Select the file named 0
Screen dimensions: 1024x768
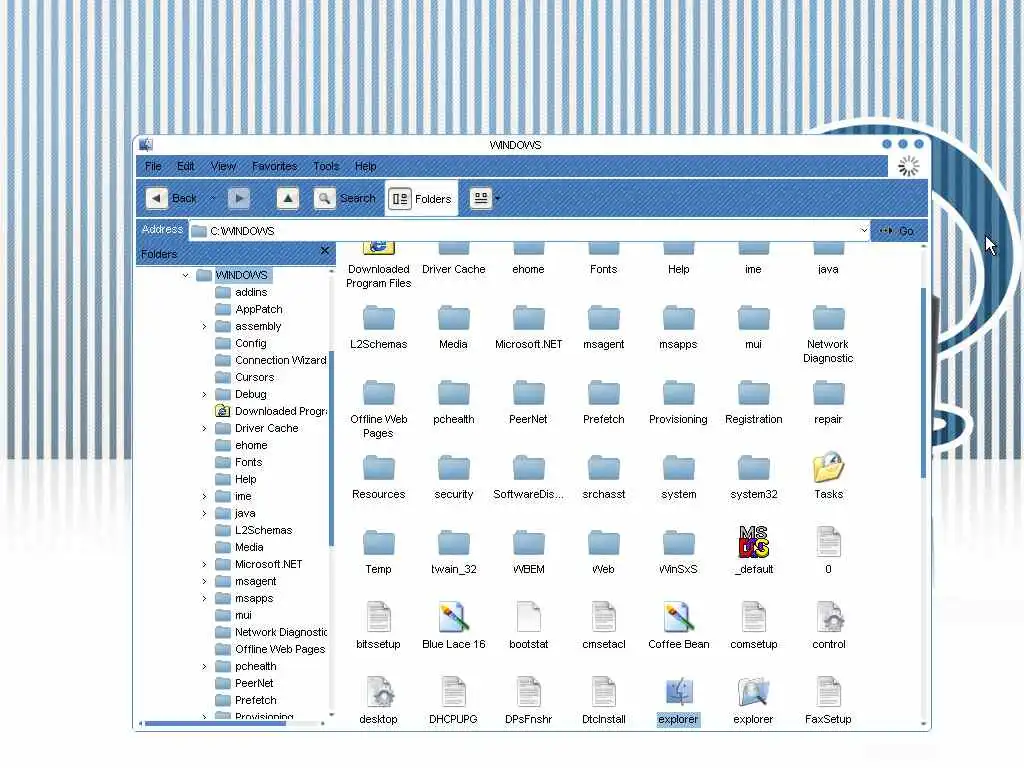pyautogui.click(x=828, y=551)
